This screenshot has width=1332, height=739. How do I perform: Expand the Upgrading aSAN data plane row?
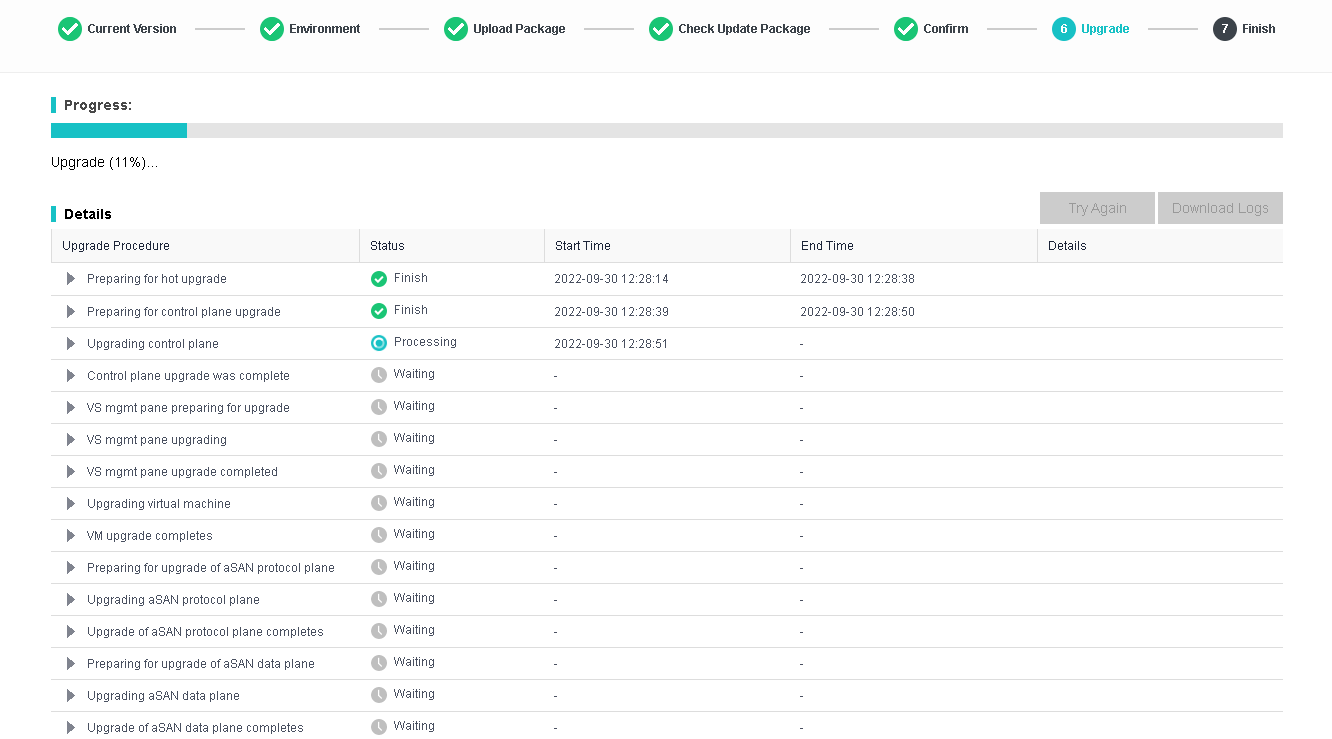(x=71, y=695)
